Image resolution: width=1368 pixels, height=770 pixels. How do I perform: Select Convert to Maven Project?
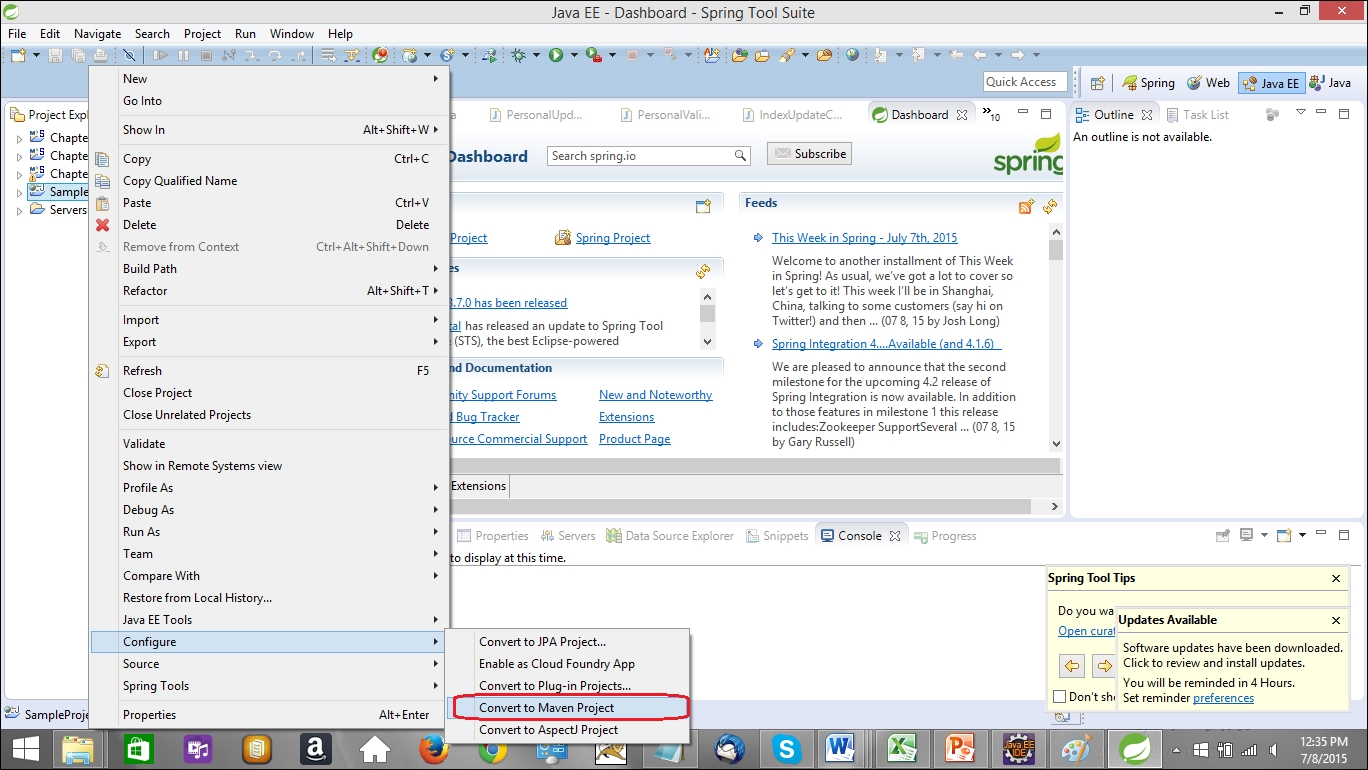pos(546,708)
